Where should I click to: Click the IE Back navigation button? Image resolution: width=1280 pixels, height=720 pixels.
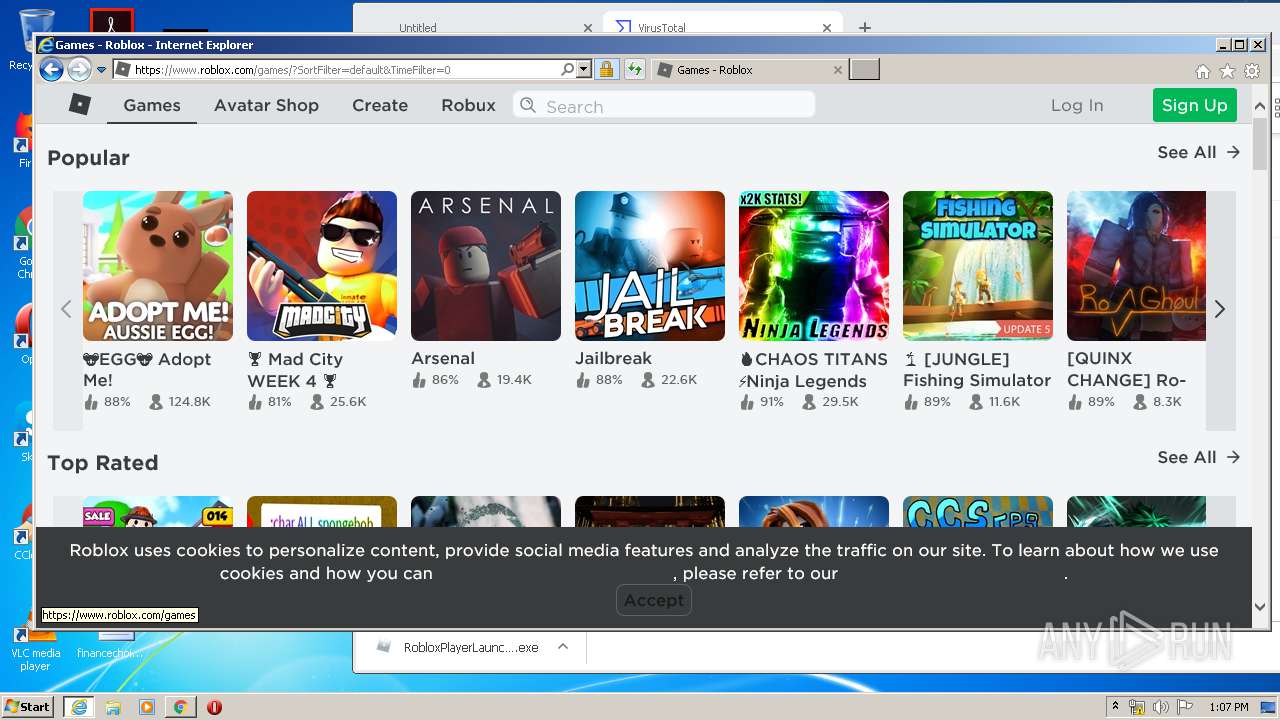point(51,69)
